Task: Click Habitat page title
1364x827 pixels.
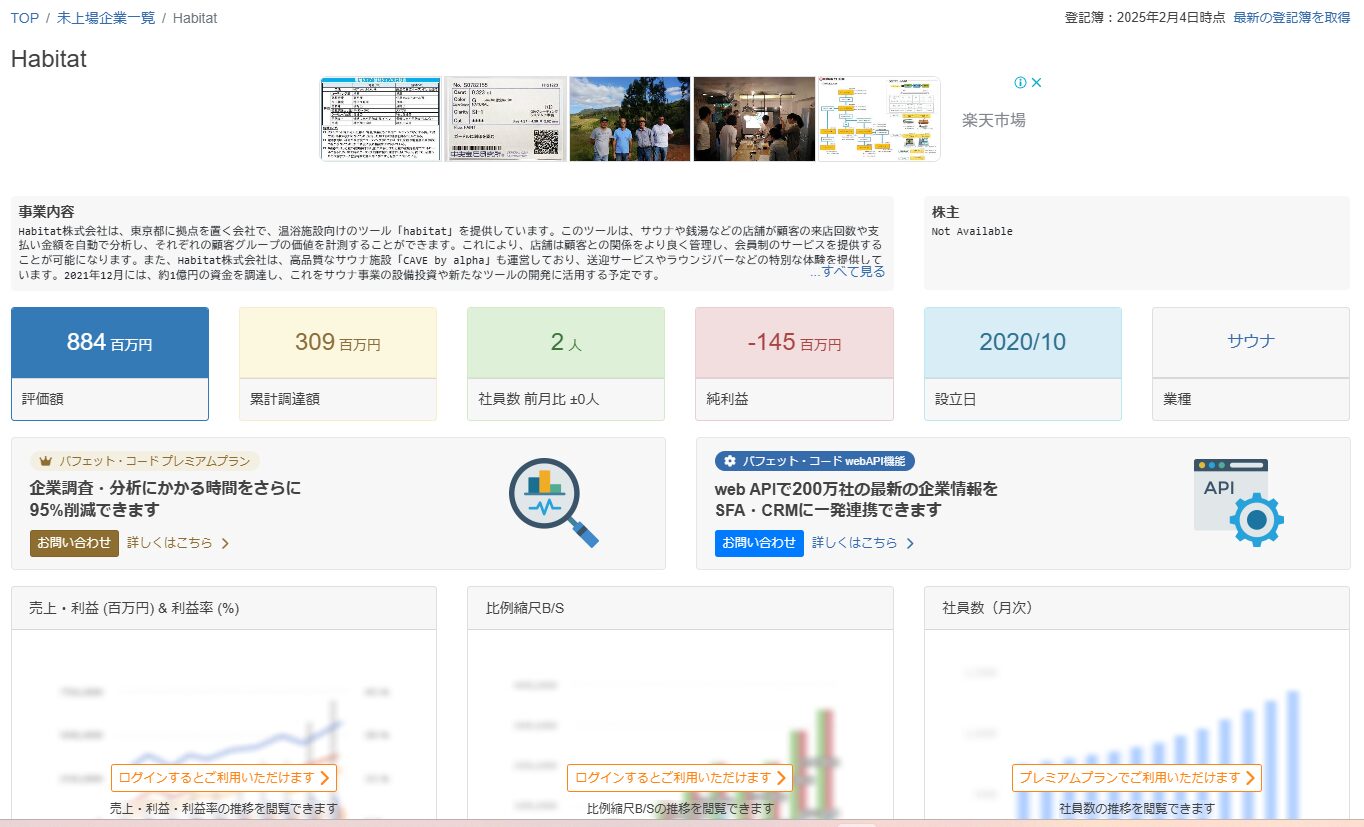Action: pos(49,59)
